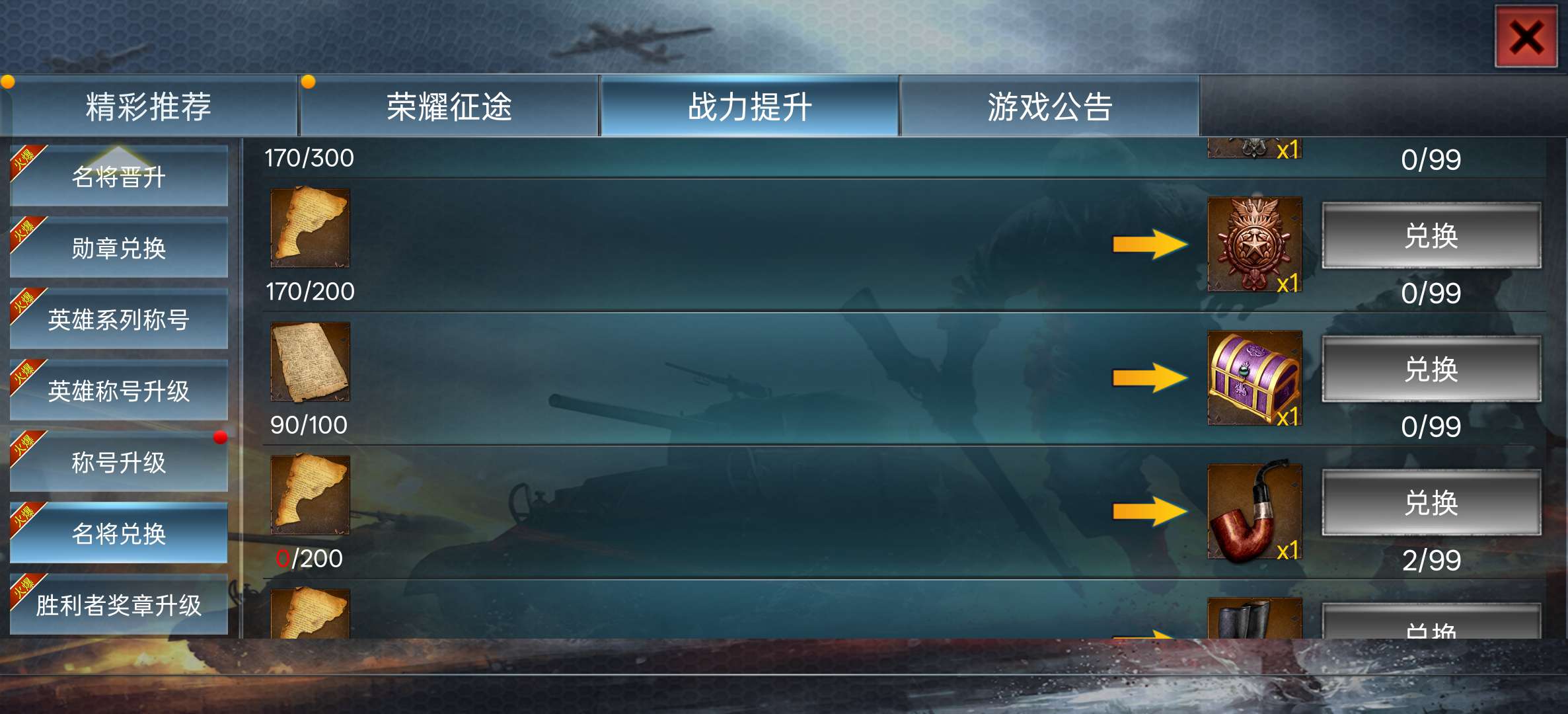Image resolution: width=1568 pixels, height=714 pixels.
Task: Switch to the 精彩推荐 tab
Action: coord(149,106)
